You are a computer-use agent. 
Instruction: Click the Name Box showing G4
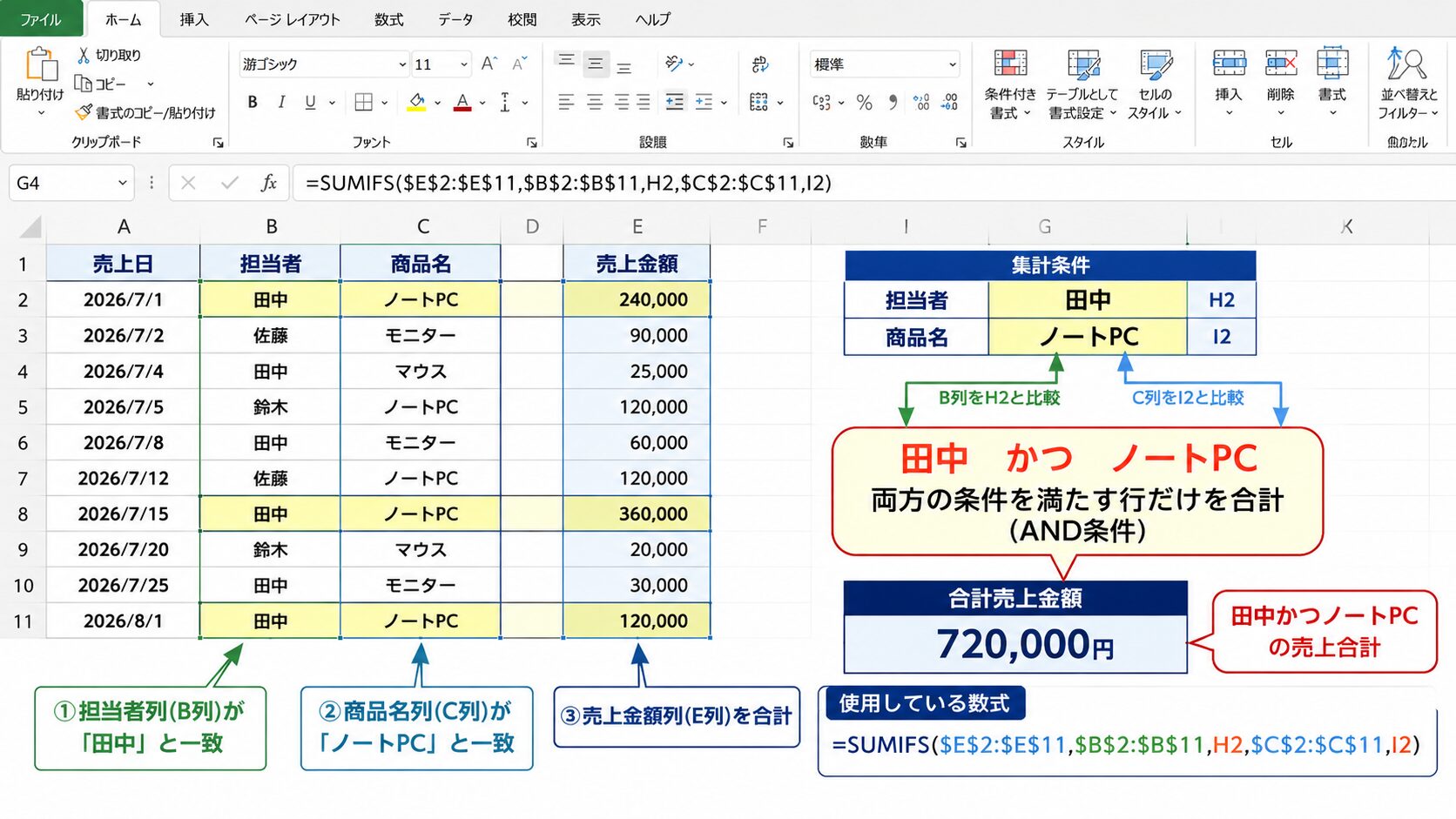click(x=71, y=183)
